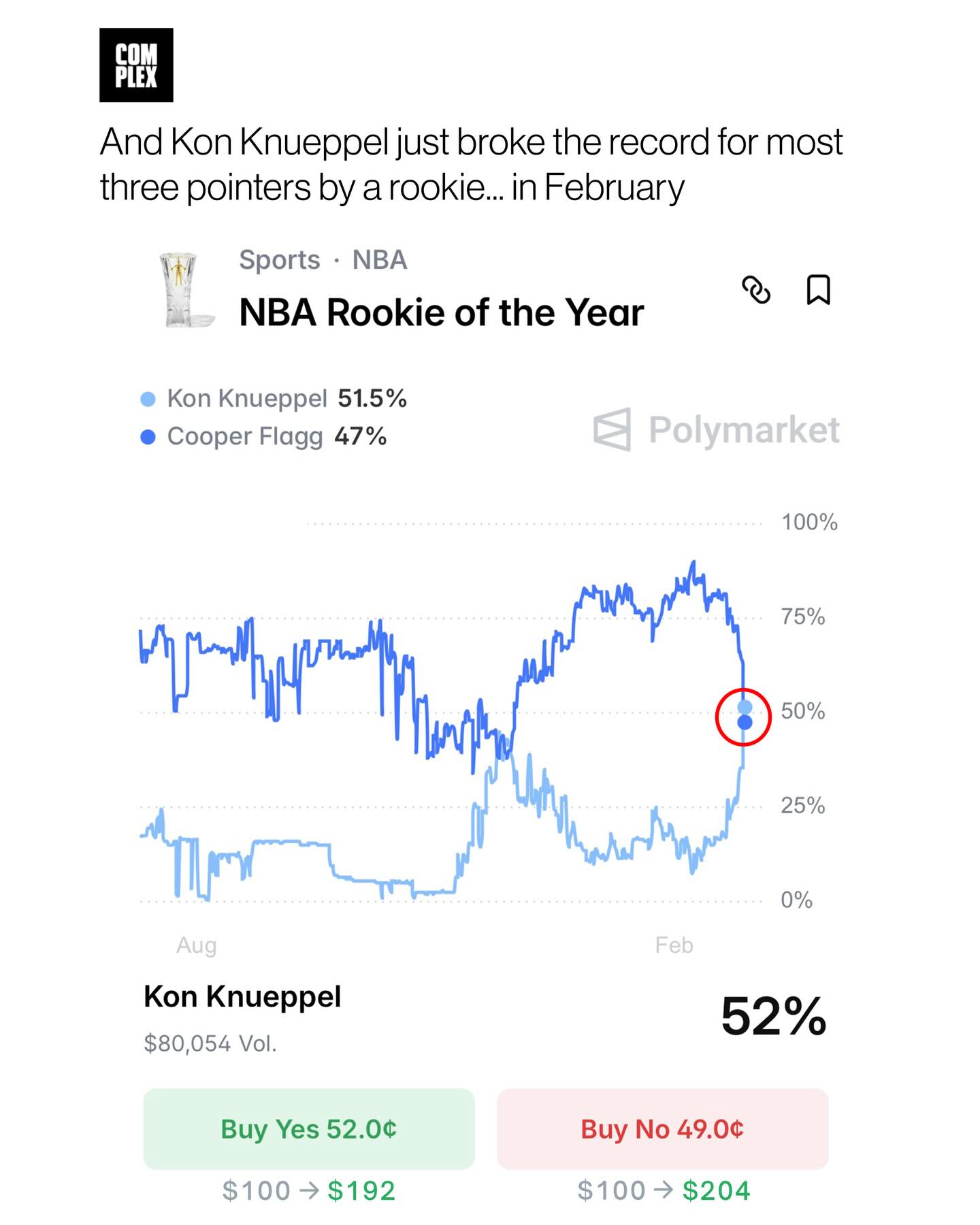Select the NBA Rookie of the Year title
Screen dimensions: 980x1225
[441, 313]
